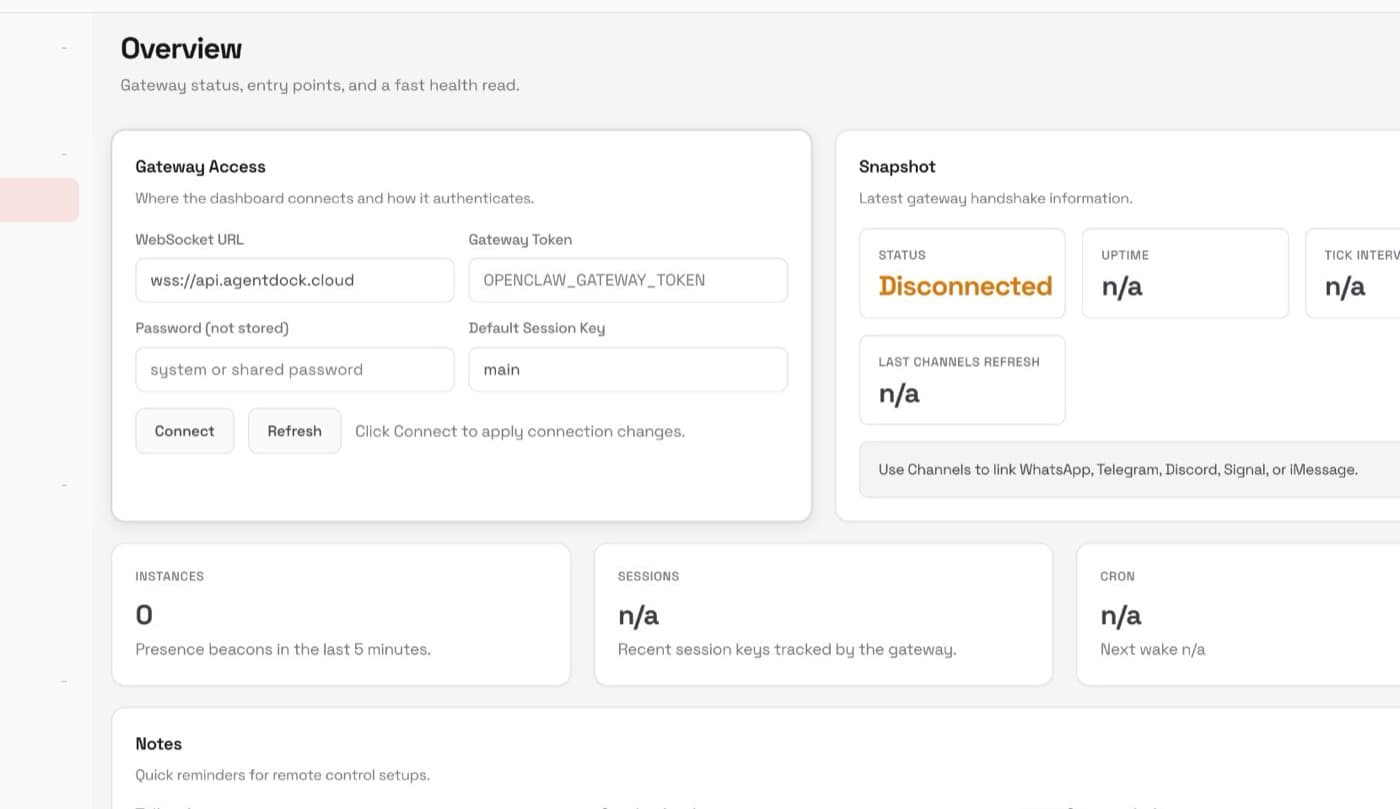Click the Default Session Key field containing main
1400x809 pixels.
[x=627, y=369]
